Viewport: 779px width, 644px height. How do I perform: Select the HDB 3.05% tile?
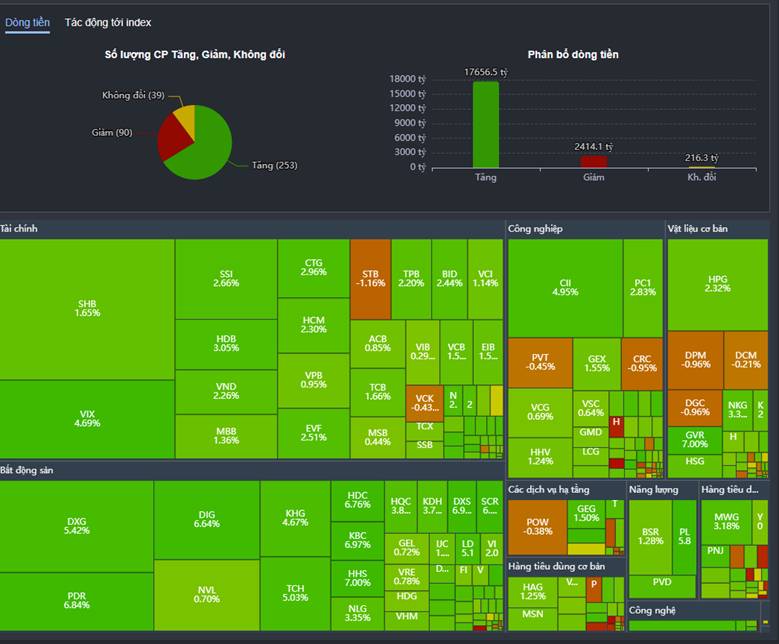pyautogui.click(x=226, y=344)
